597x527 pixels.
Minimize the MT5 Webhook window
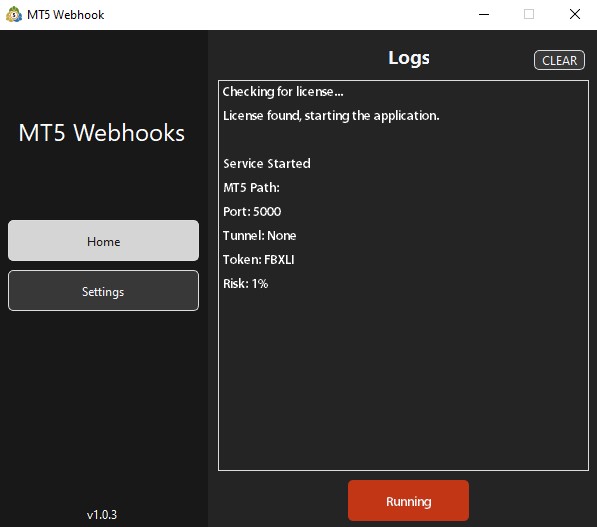484,14
